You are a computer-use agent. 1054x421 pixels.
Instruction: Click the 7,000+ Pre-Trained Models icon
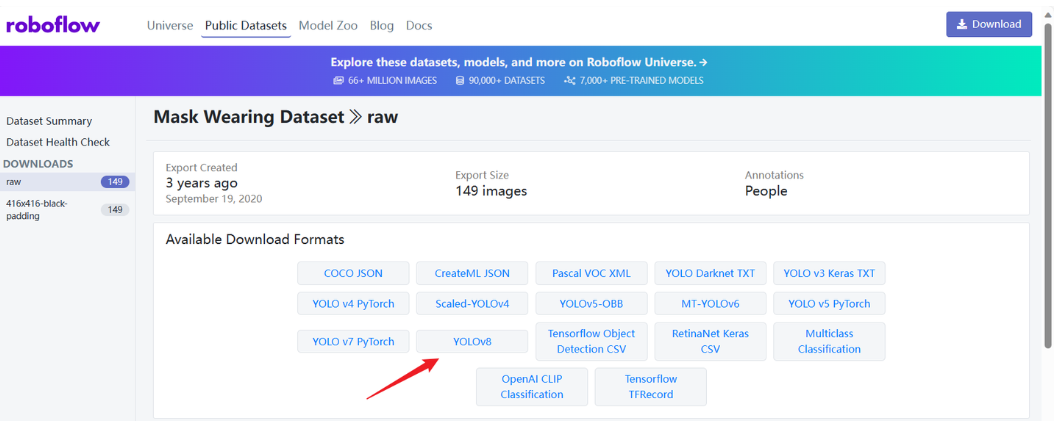point(571,80)
